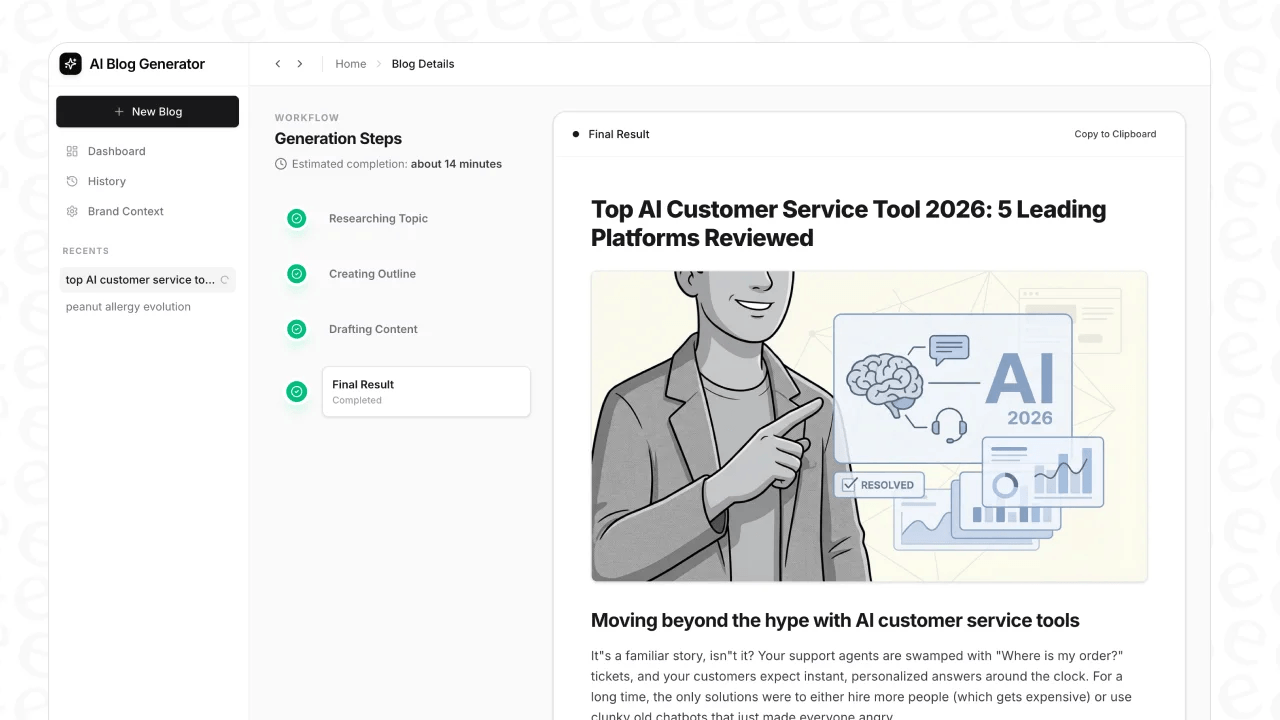The width and height of the screenshot is (1280, 720).
Task: Toggle the Drafting Content completion check
Action: 296,329
